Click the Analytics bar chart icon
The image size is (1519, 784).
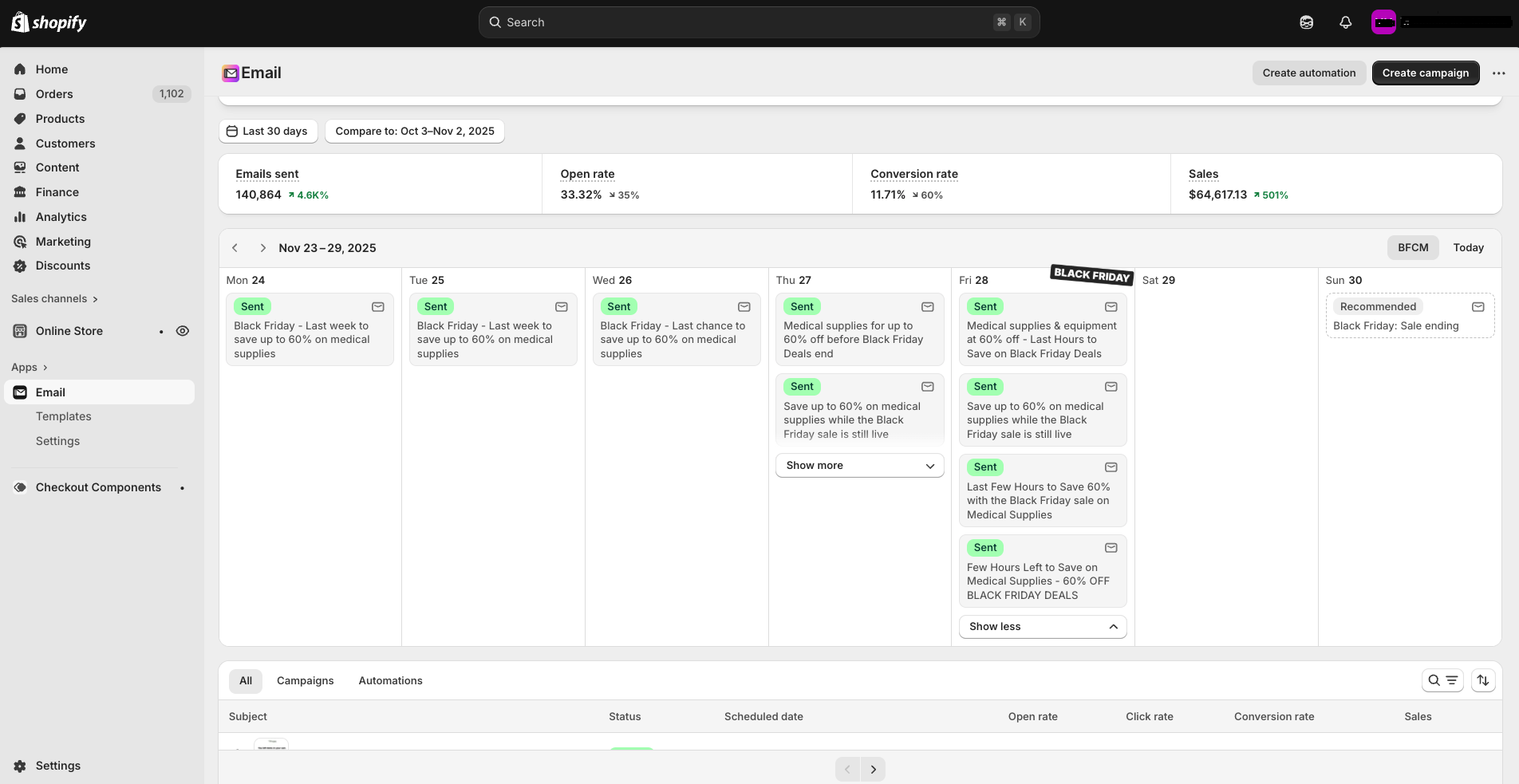[20, 217]
